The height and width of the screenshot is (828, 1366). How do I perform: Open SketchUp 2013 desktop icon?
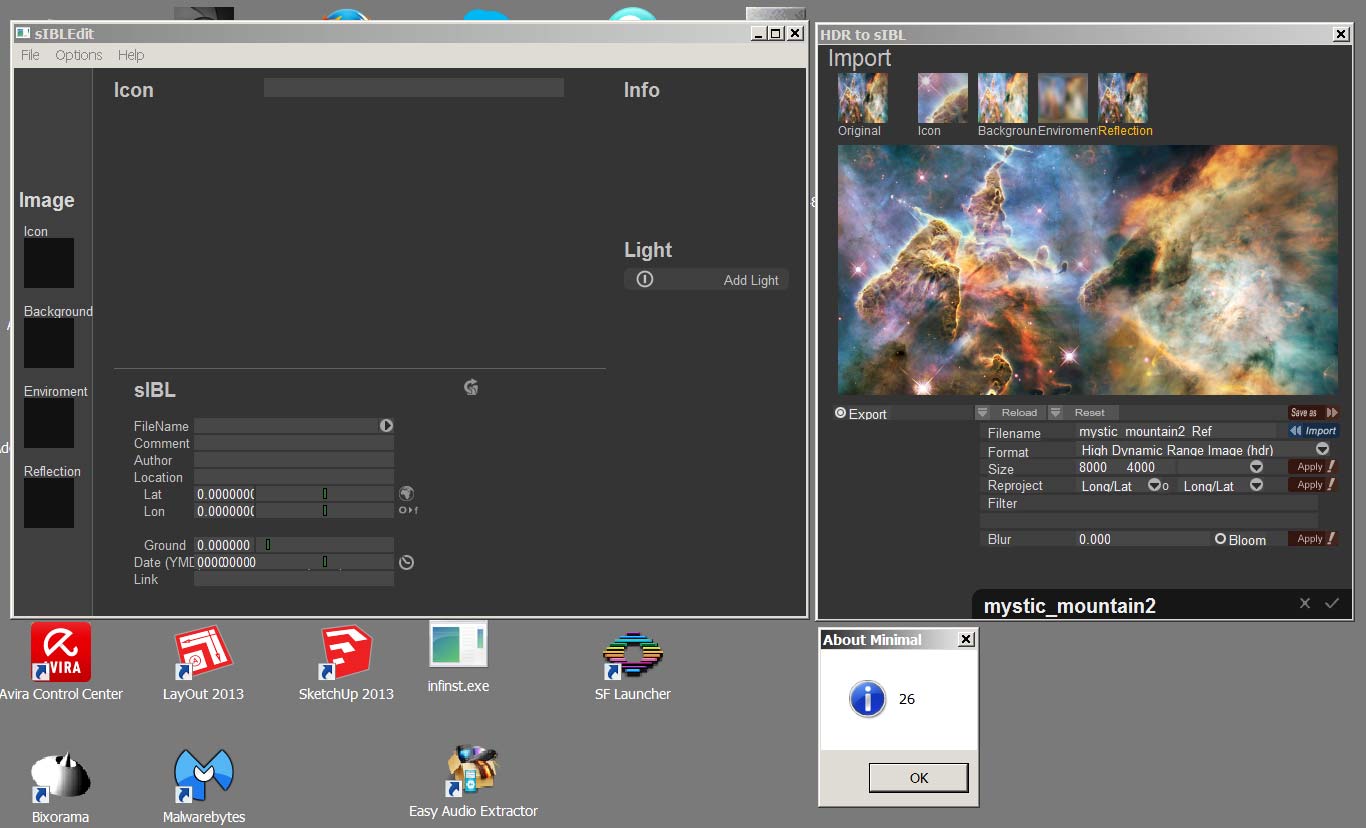click(x=346, y=662)
